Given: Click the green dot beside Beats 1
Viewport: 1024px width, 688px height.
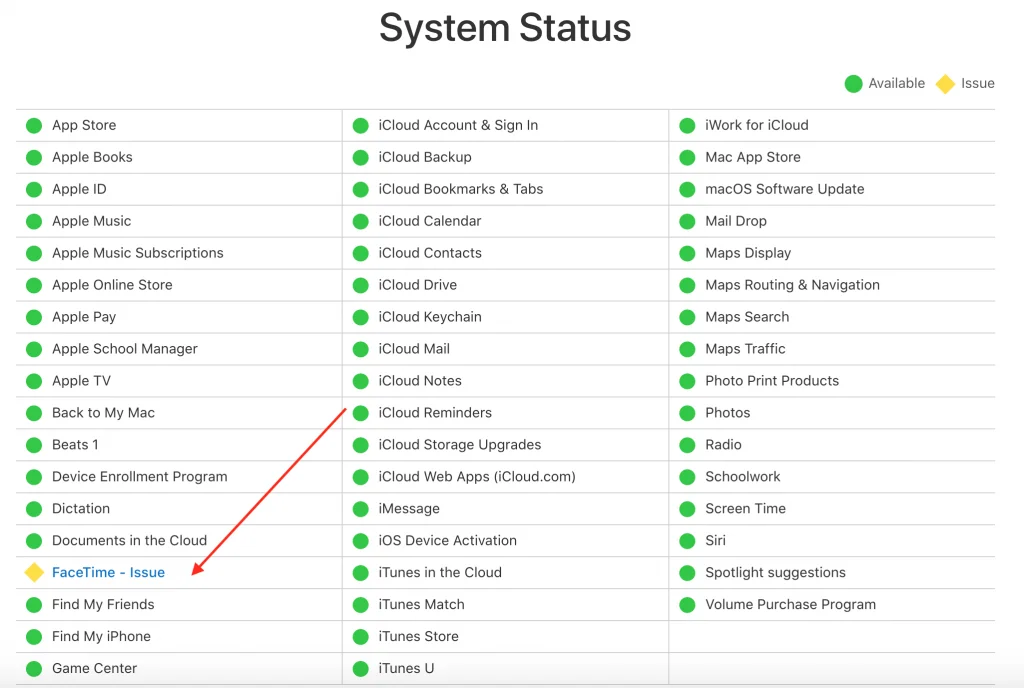Looking at the screenshot, I should pos(34,445).
